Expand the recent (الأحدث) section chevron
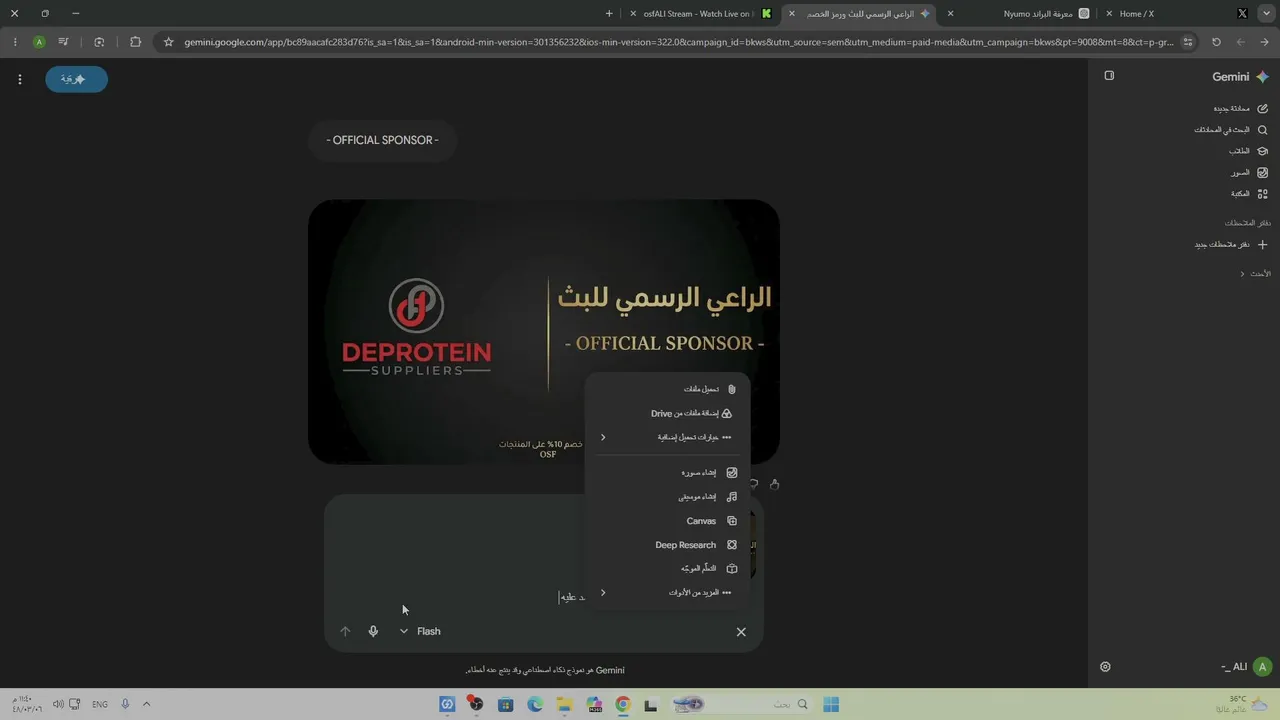 1242,274
